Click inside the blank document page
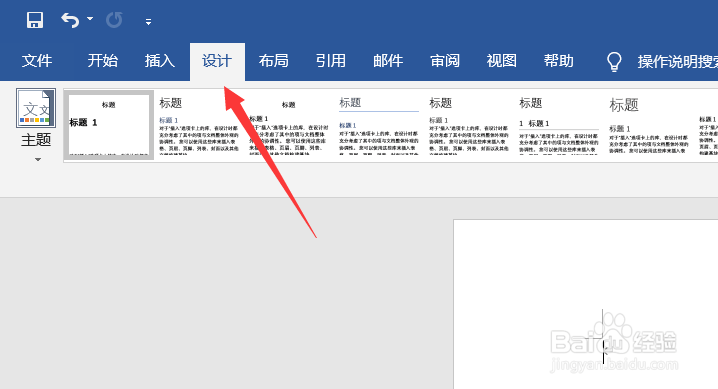Viewport: 718px width, 389px height. click(x=586, y=304)
